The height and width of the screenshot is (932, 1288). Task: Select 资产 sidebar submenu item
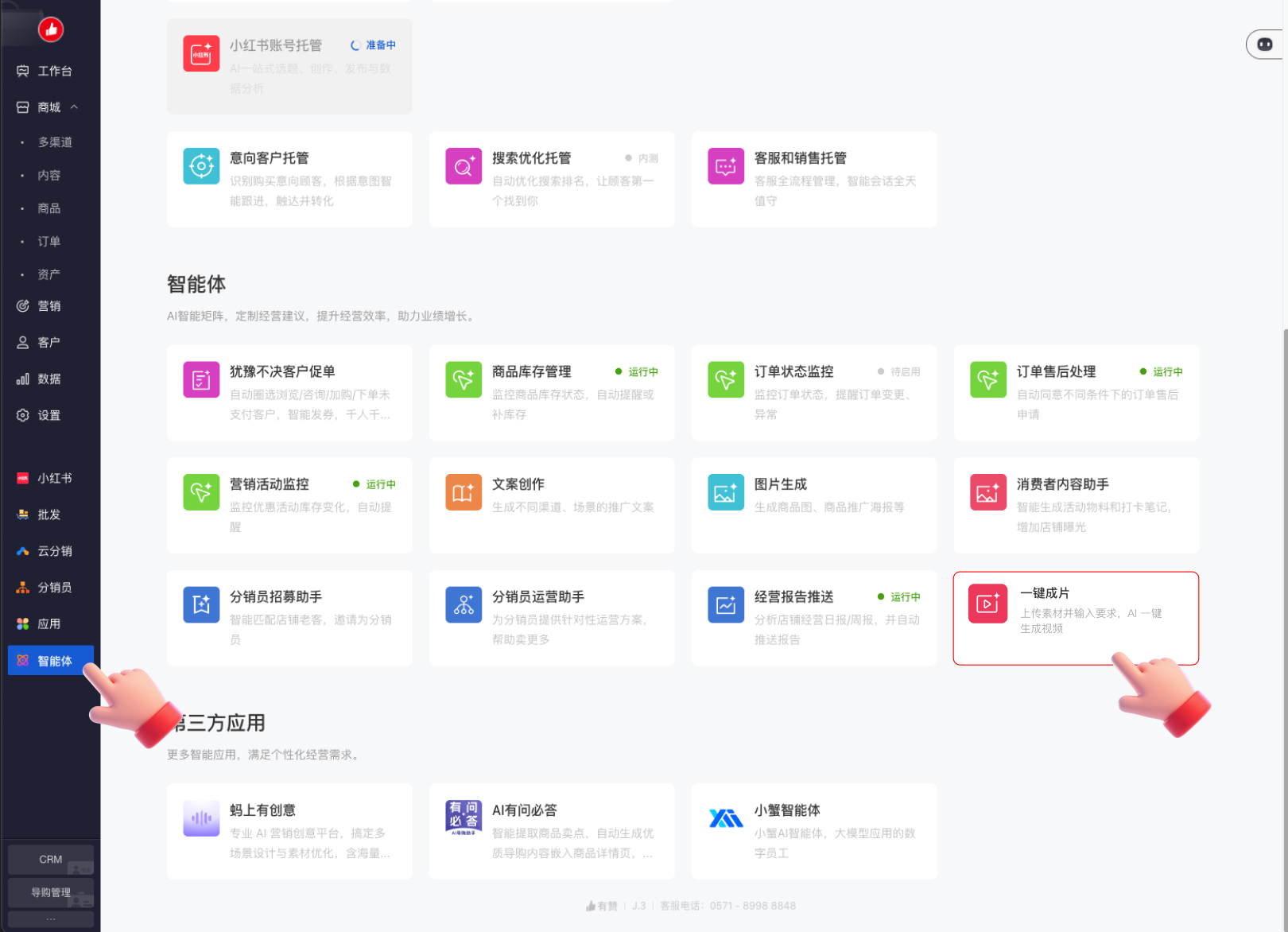pyautogui.click(x=49, y=274)
